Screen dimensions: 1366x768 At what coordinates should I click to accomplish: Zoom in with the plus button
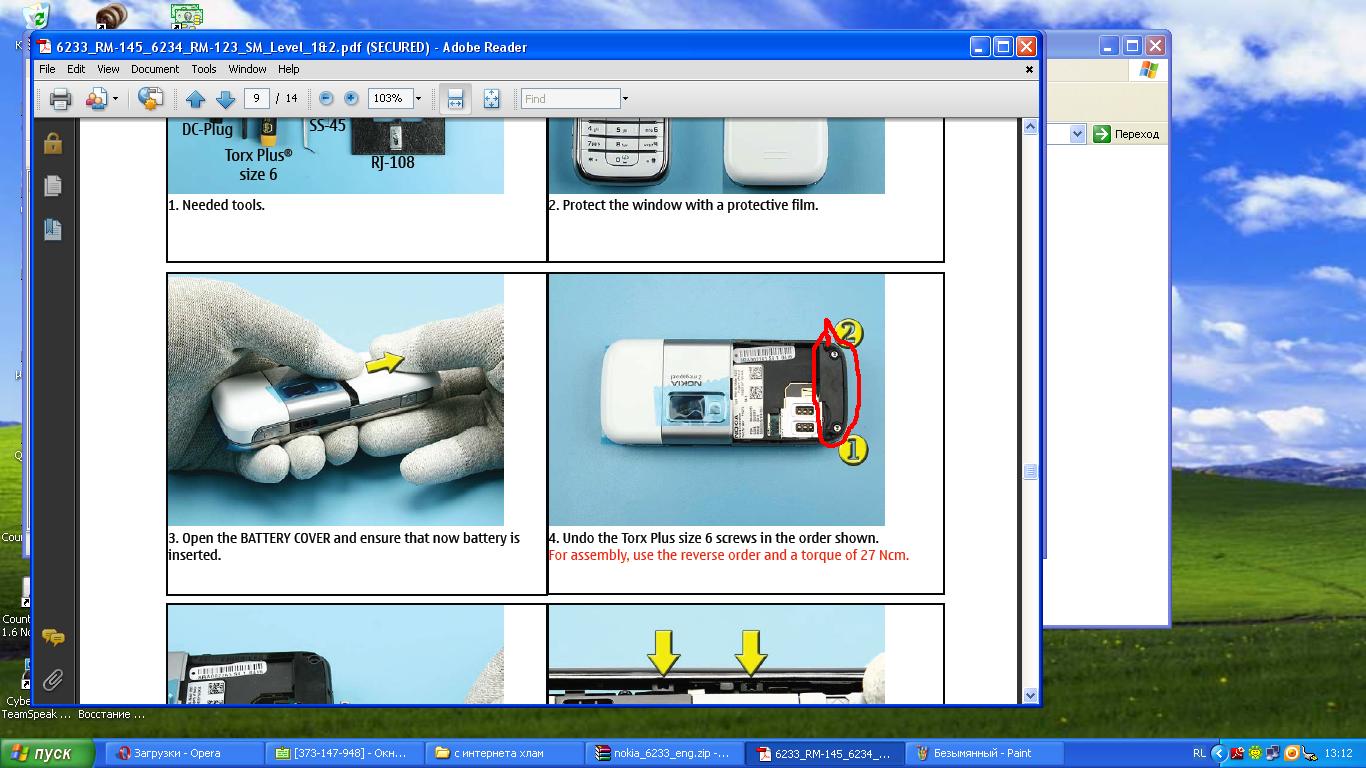351,98
